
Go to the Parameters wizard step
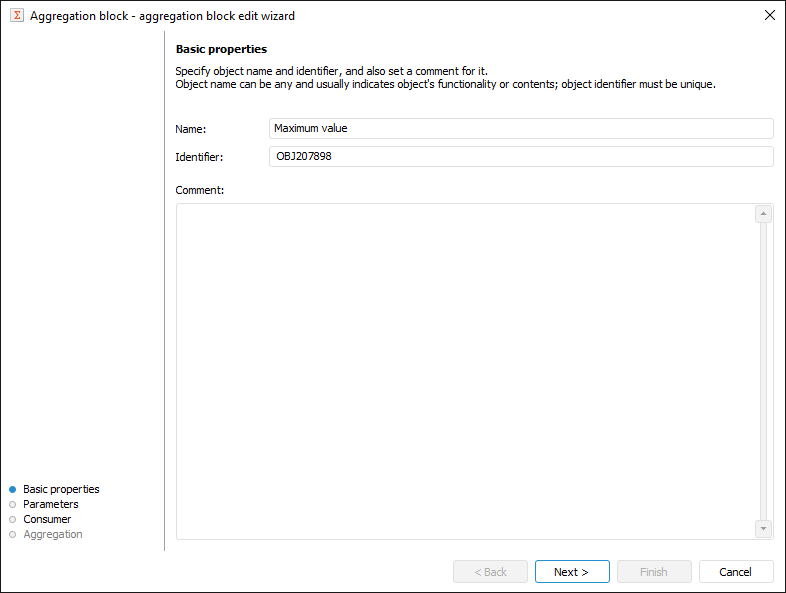tap(51, 504)
